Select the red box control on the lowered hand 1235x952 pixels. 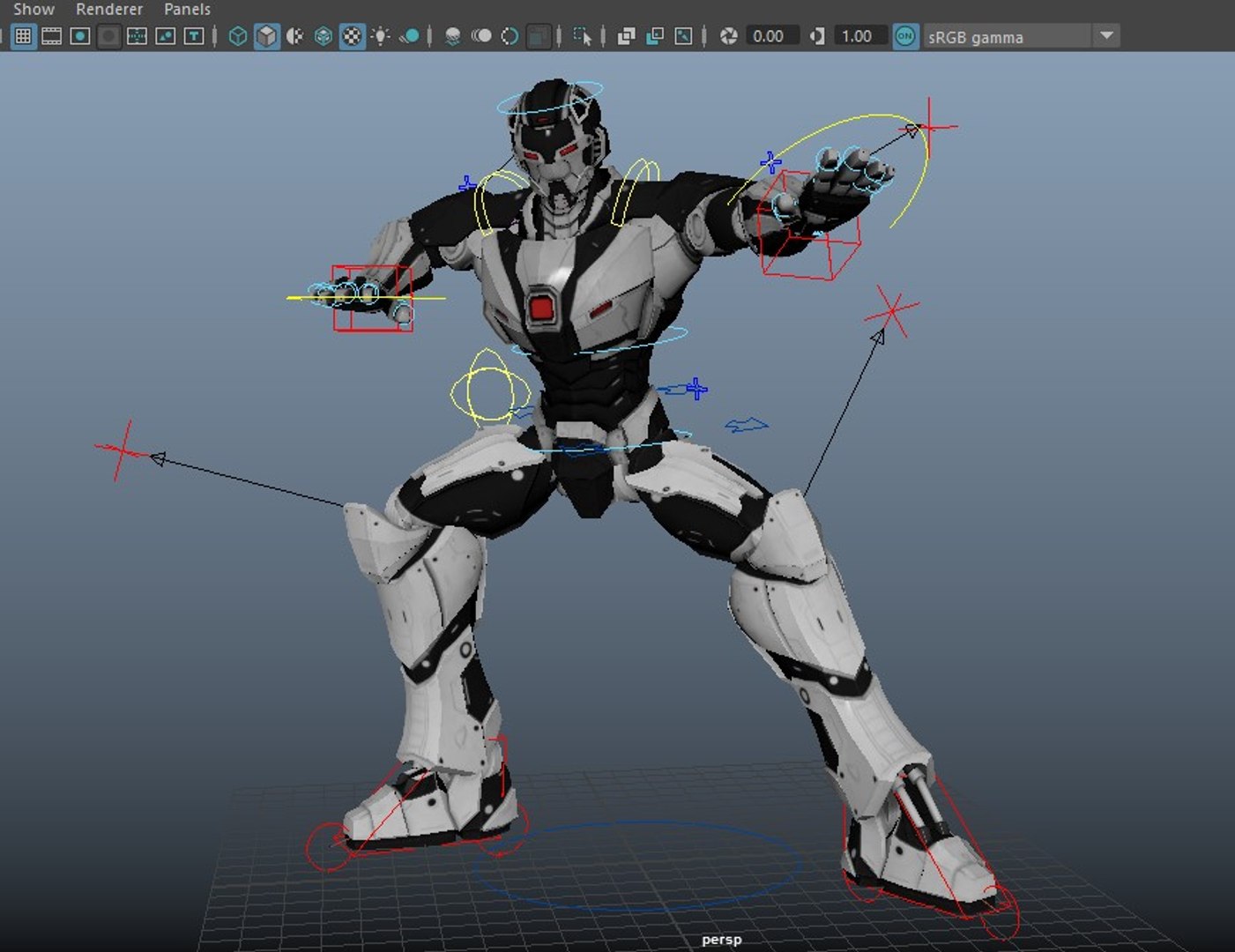373,299
